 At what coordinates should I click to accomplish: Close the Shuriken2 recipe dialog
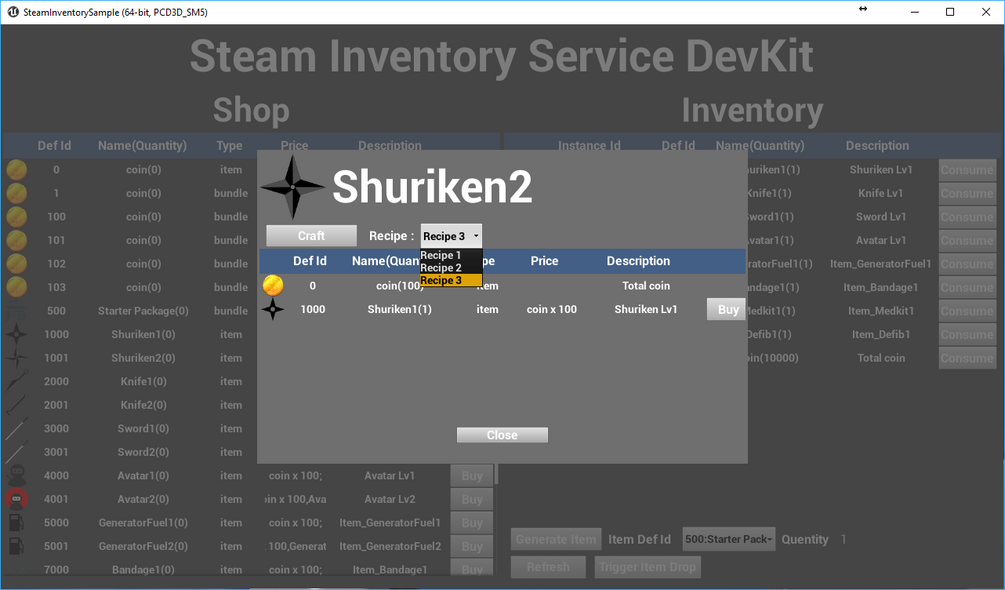click(502, 435)
